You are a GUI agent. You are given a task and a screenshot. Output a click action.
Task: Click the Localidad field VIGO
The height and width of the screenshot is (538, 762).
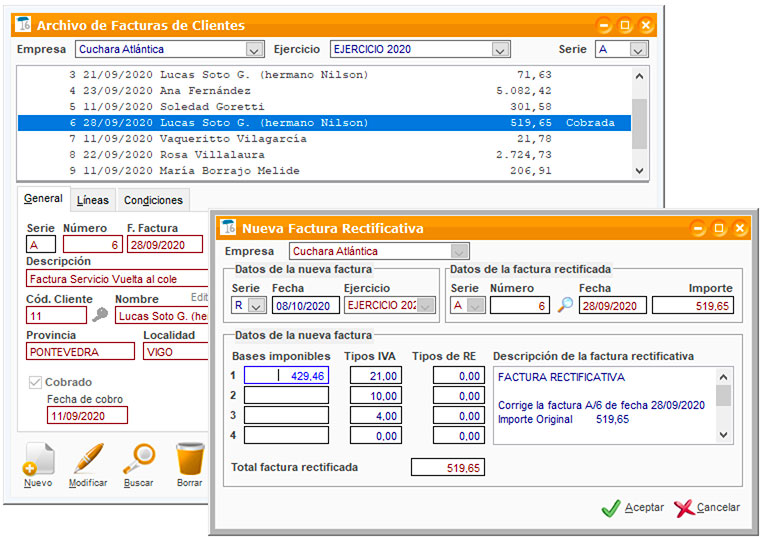point(176,351)
